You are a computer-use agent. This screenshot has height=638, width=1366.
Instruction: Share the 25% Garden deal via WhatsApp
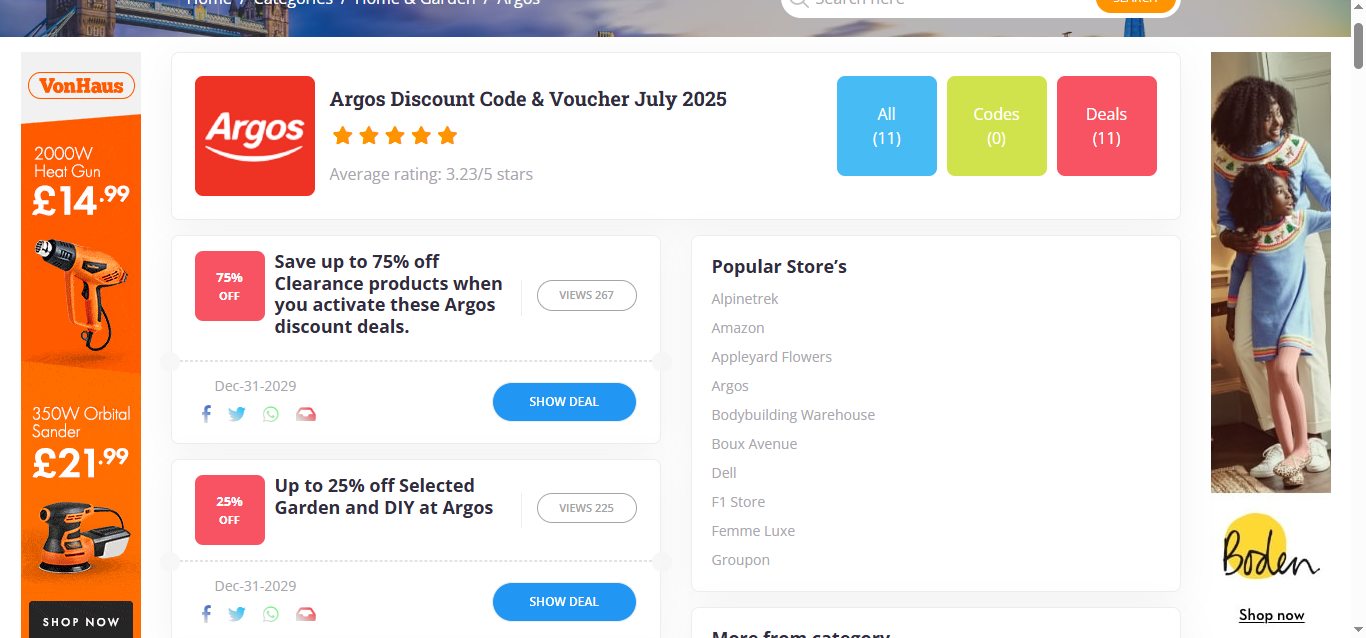(x=271, y=614)
